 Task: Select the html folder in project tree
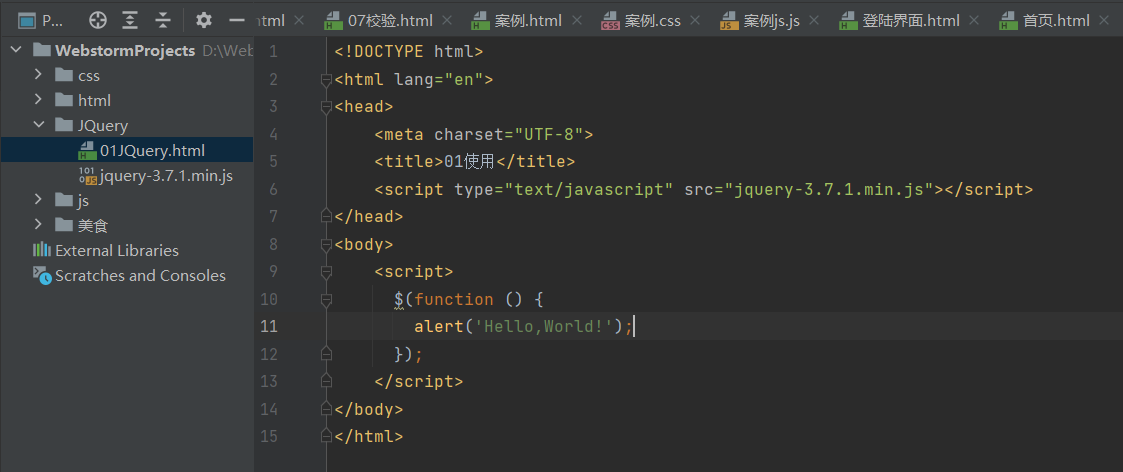[94, 101]
